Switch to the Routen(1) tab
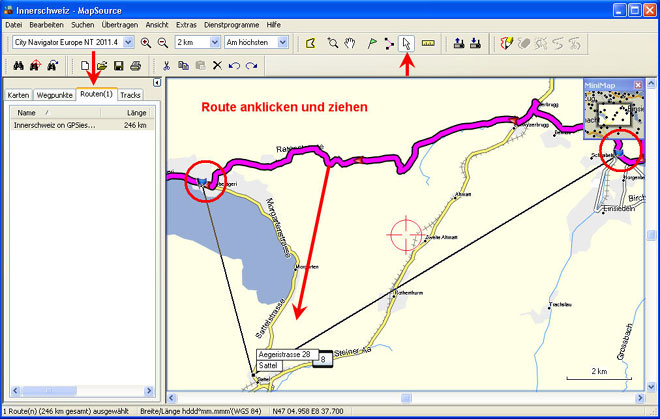 tap(96, 94)
